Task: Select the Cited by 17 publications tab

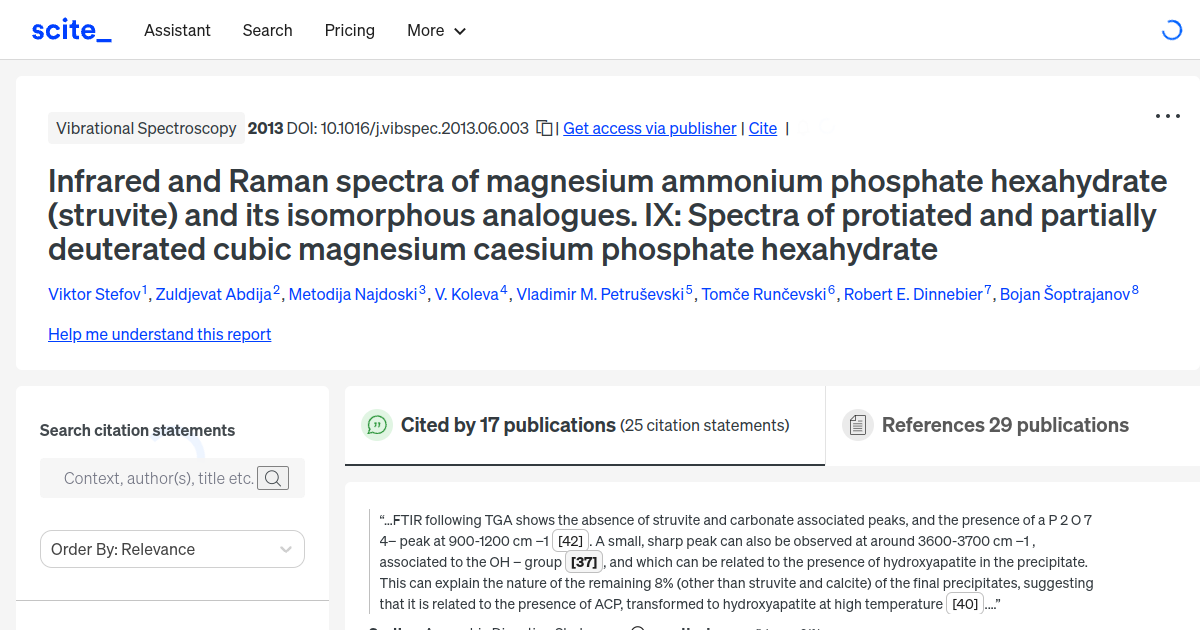Action: (x=509, y=425)
